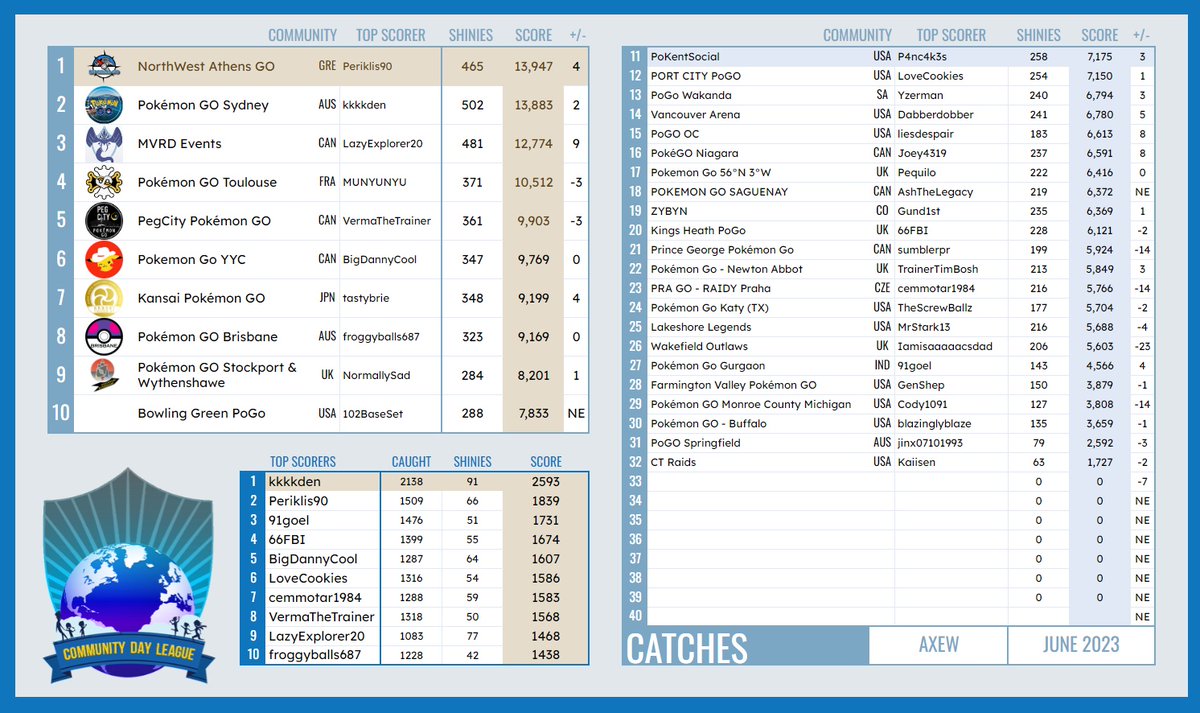Click top scorer Yzerman
The image size is (1200, 713).
pyautogui.click(x=920, y=96)
